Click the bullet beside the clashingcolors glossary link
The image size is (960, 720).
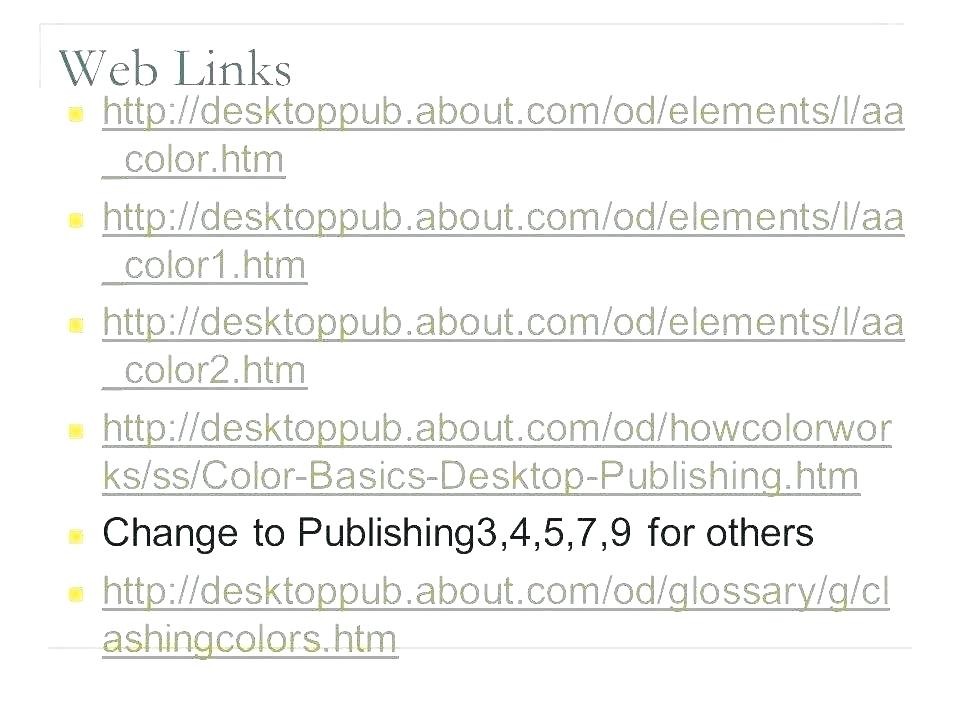pyautogui.click(x=75, y=595)
